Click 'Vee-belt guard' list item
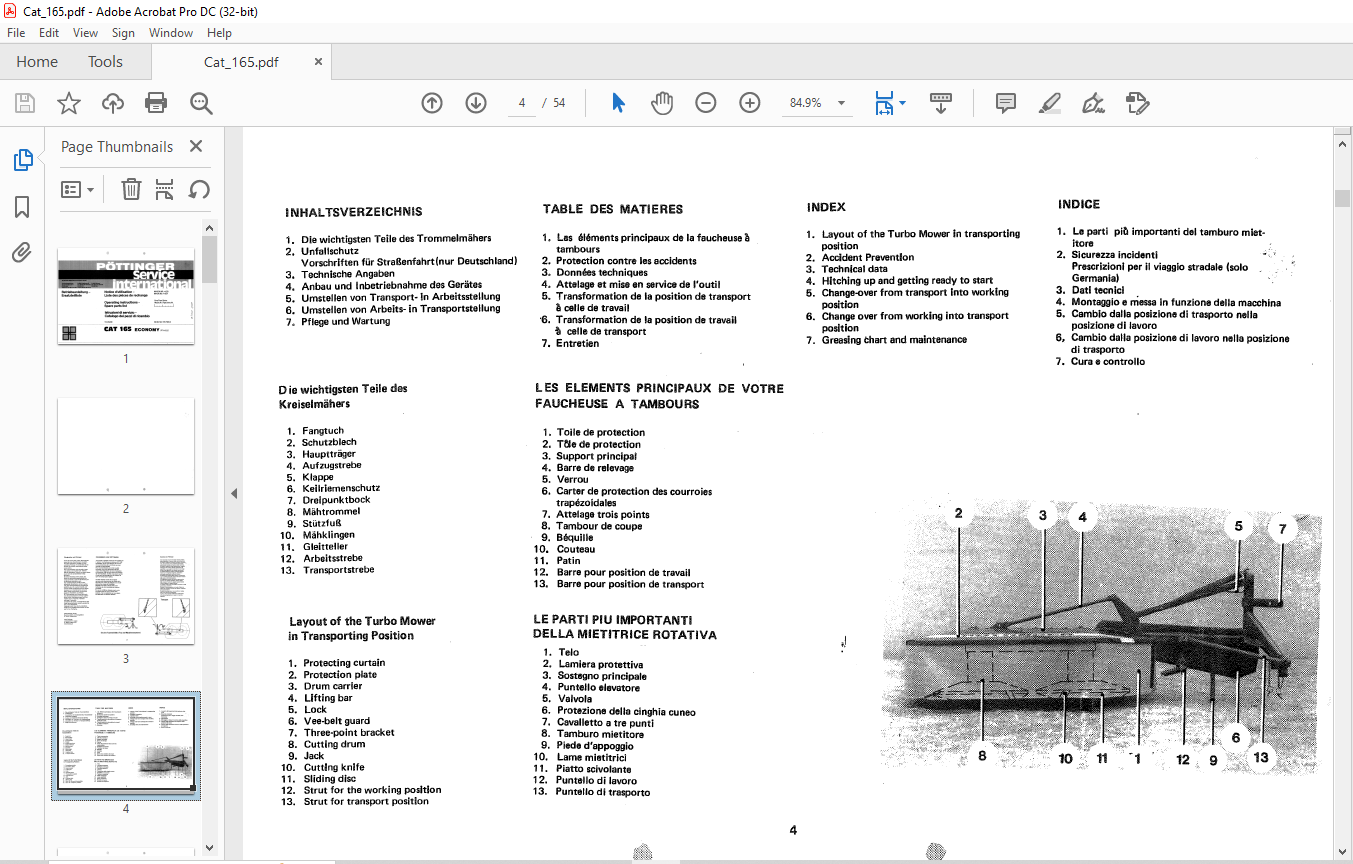This screenshot has height=864, width=1353. coord(337,721)
